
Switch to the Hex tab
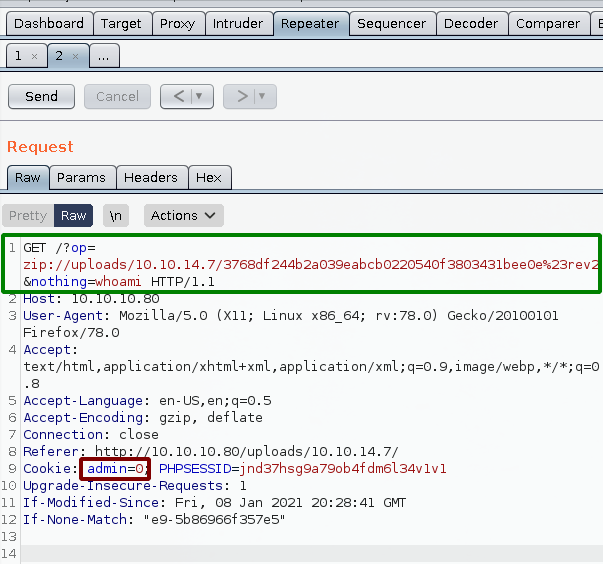(209, 178)
